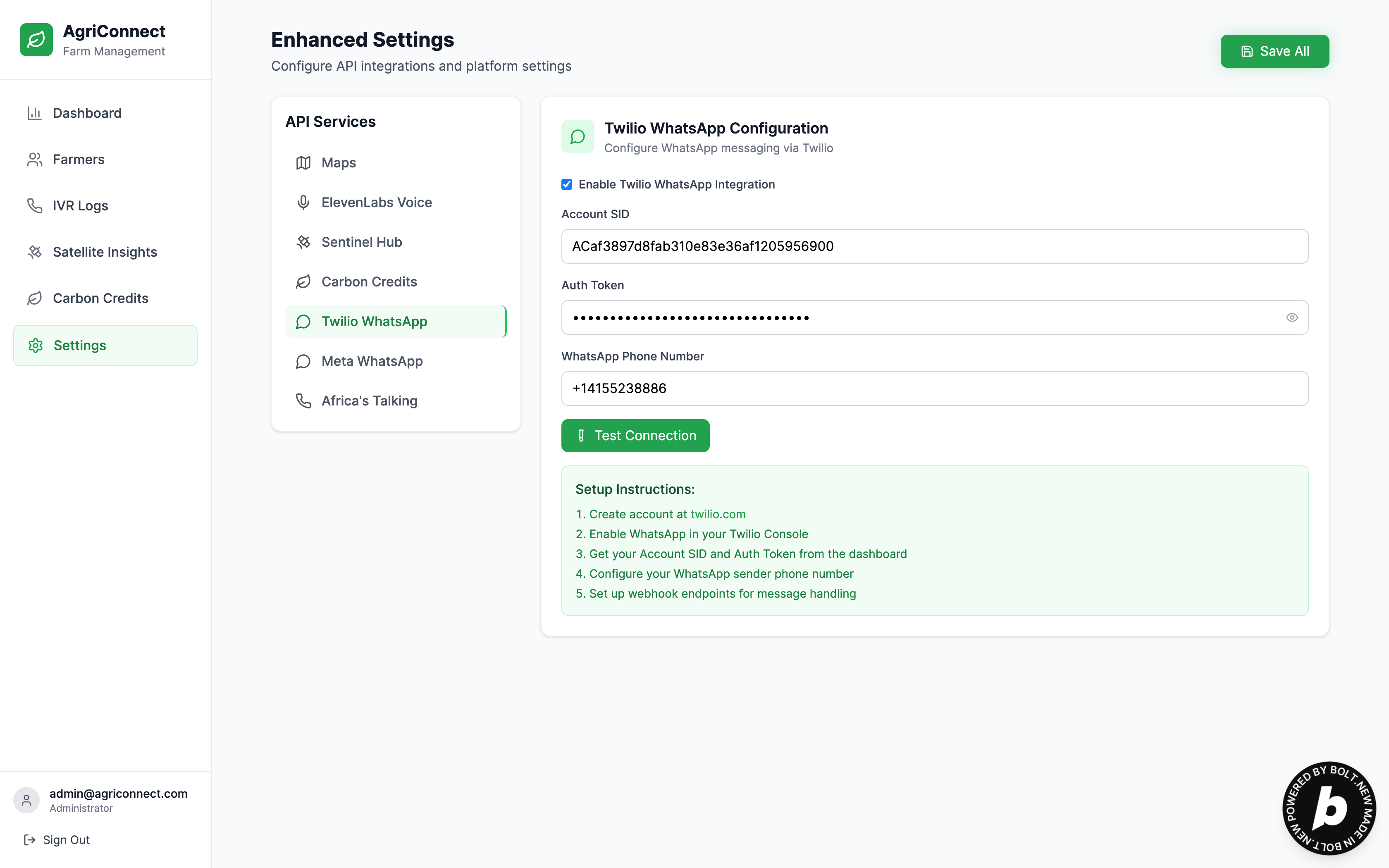Click the Bolt badge in bottom corner
Image resolution: width=1389 pixels, height=868 pixels.
coord(1329,808)
